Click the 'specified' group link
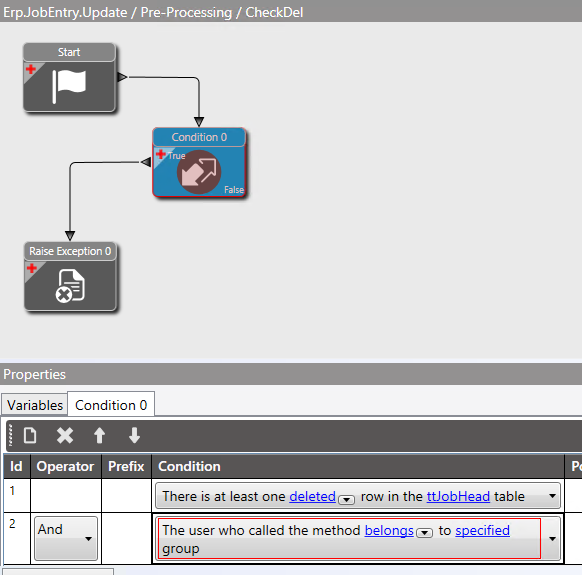 pos(483,530)
